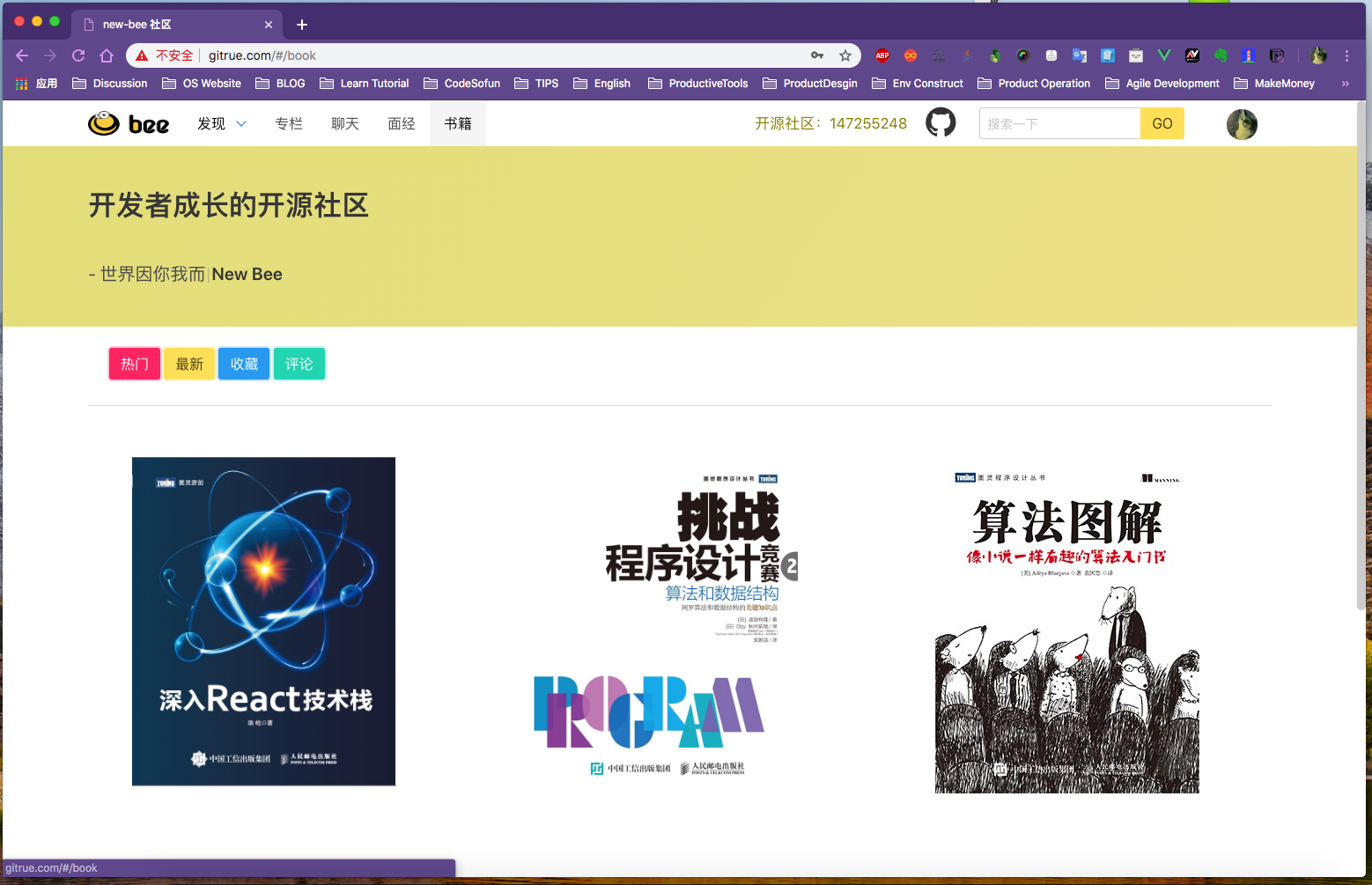
Task: Open the MakeMoney bookmark folder
Action: (x=1274, y=84)
